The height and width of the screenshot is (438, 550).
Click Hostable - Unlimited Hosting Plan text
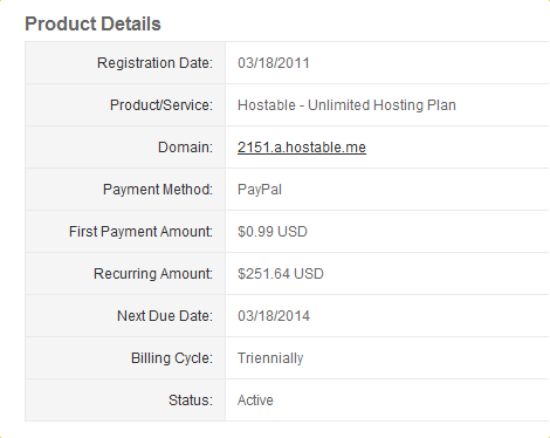(347, 105)
